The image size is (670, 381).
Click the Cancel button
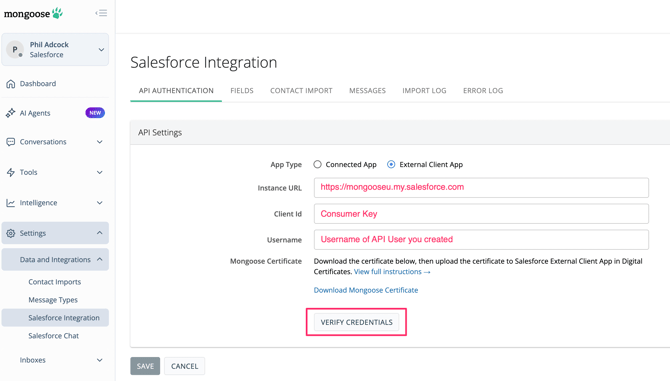pos(185,366)
